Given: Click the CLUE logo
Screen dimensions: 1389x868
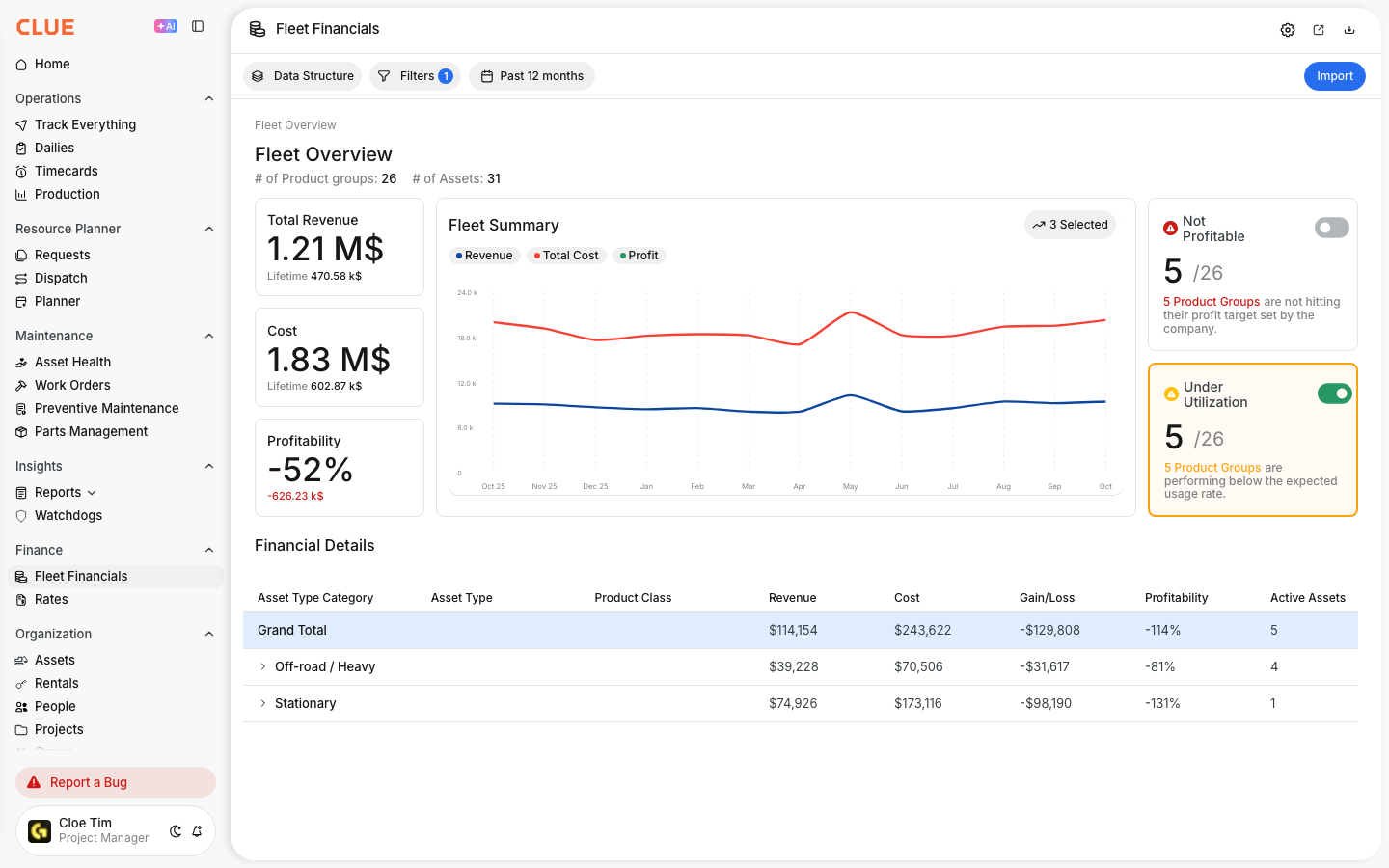Looking at the screenshot, I should pyautogui.click(x=45, y=27).
